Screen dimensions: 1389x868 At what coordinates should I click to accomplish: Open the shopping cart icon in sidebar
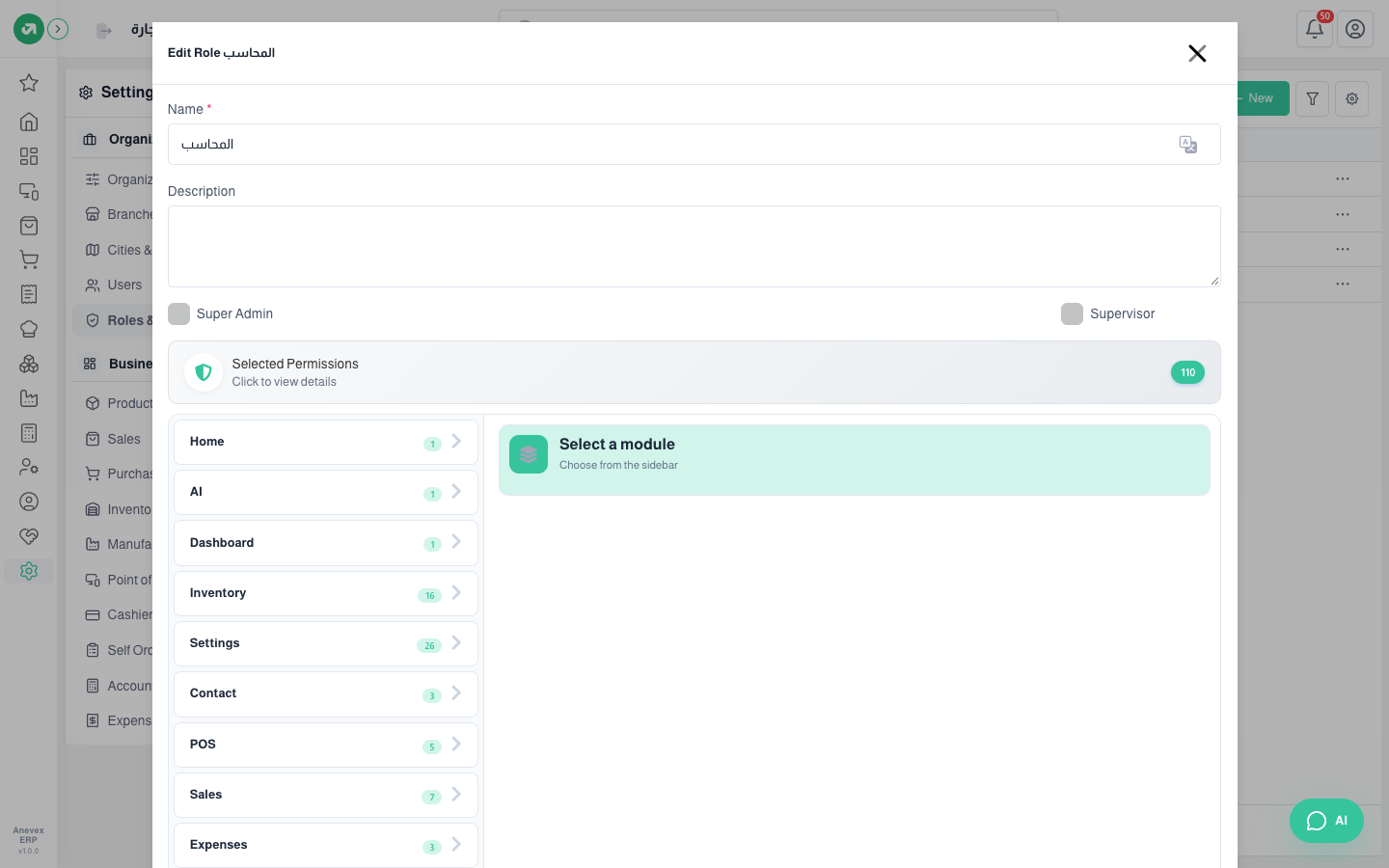pyautogui.click(x=29, y=259)
